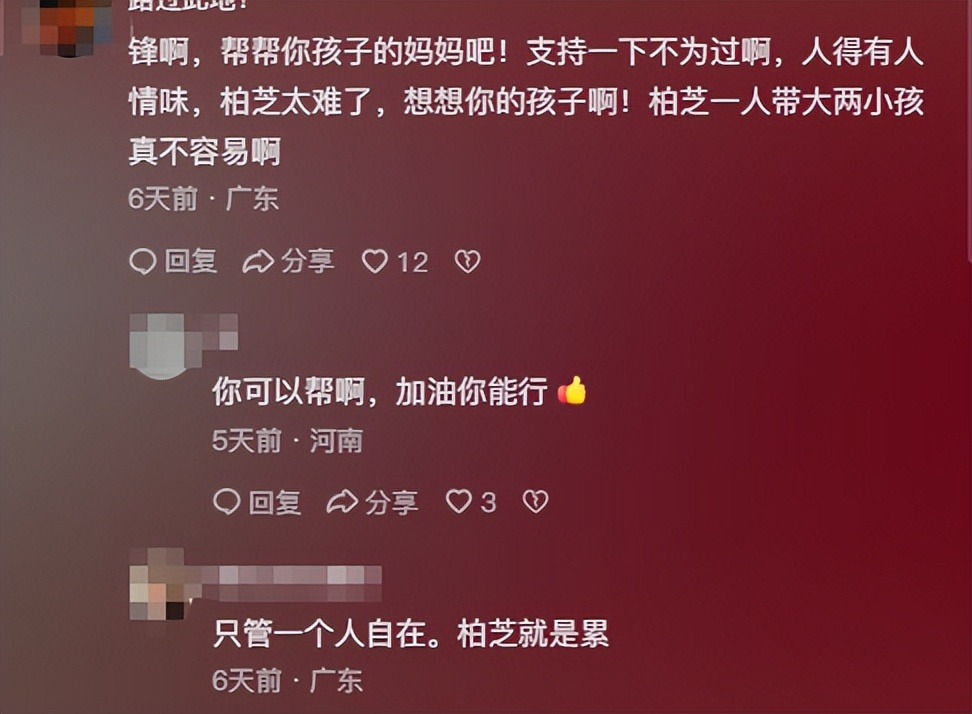Click 回复 text below the first Guangdong comment

(x=190, y=261)
